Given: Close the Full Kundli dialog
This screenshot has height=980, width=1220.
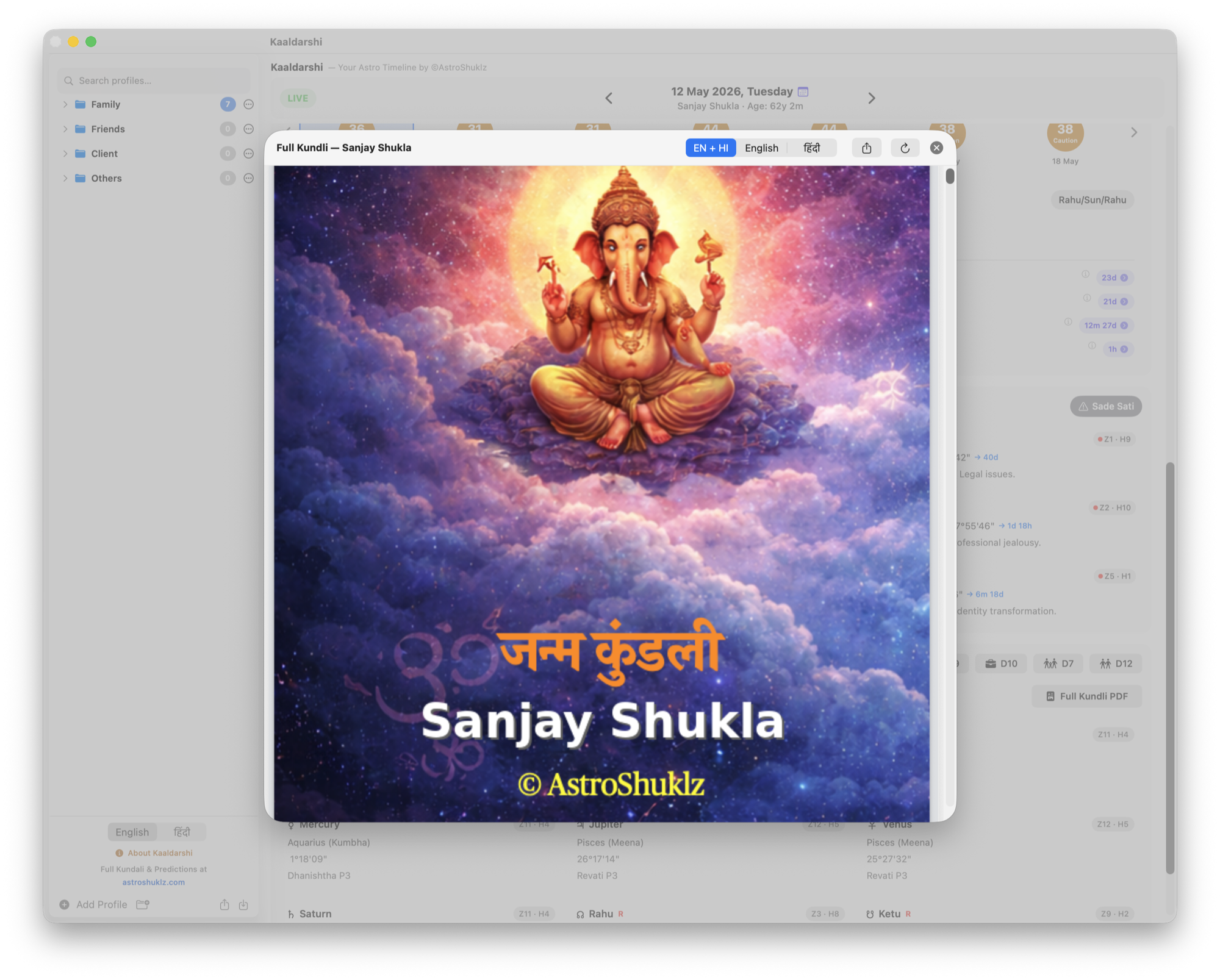Looking at the screenshot, I should pos(936,148).
